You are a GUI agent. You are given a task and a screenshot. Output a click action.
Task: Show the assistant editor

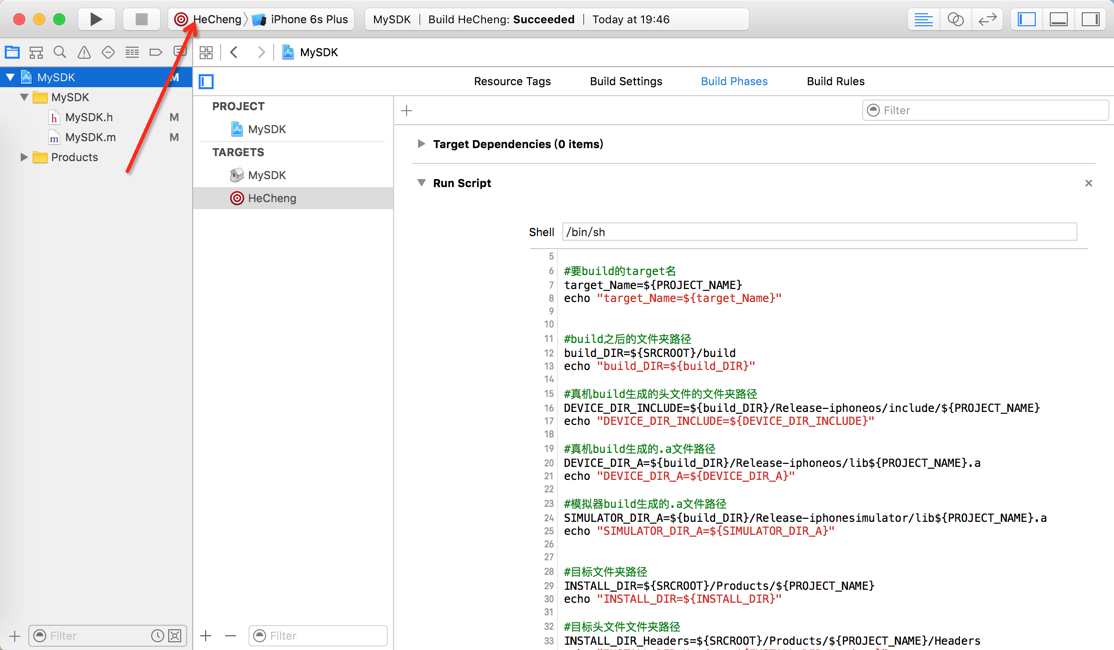956,19
